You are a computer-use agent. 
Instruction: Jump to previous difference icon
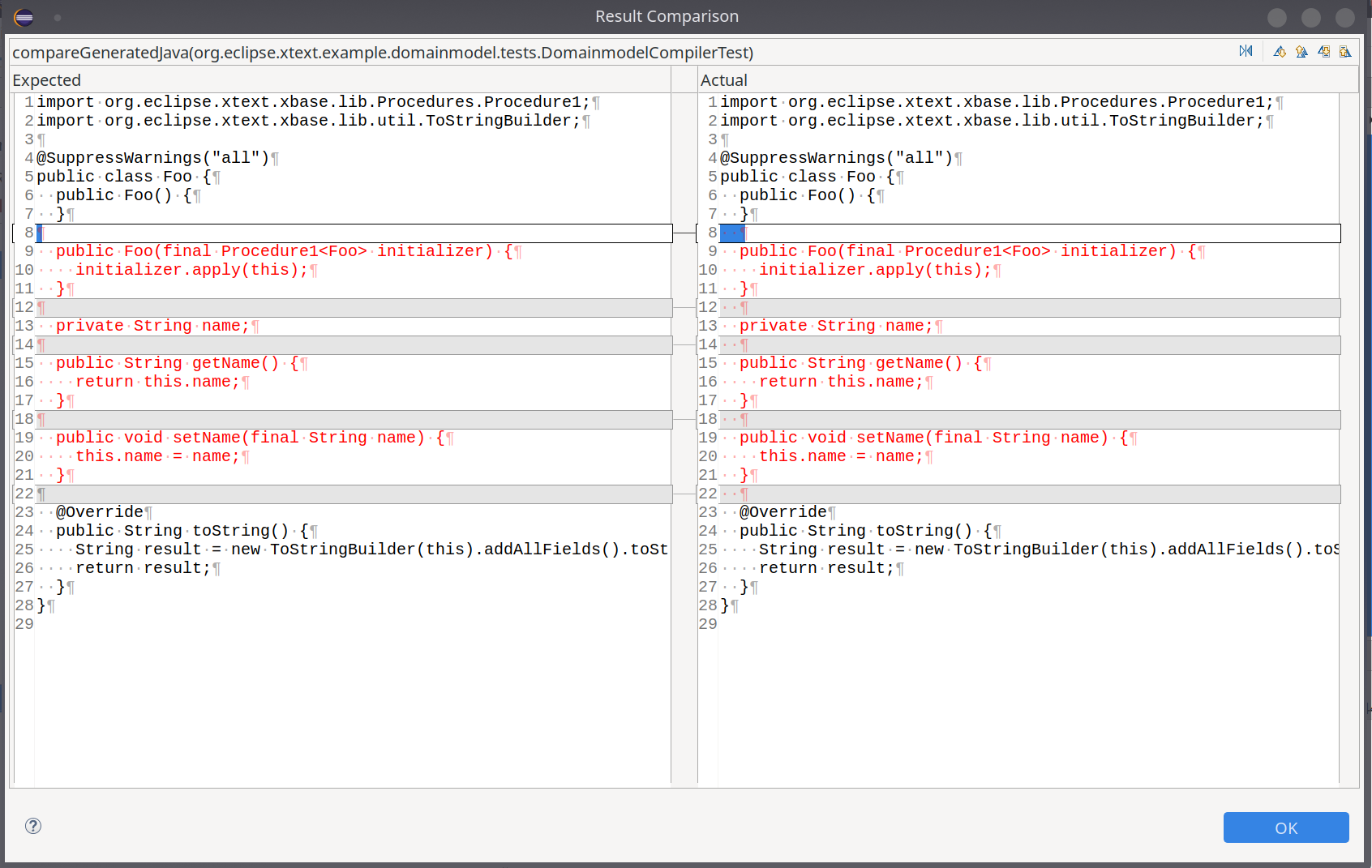(x=1301, y=51)
